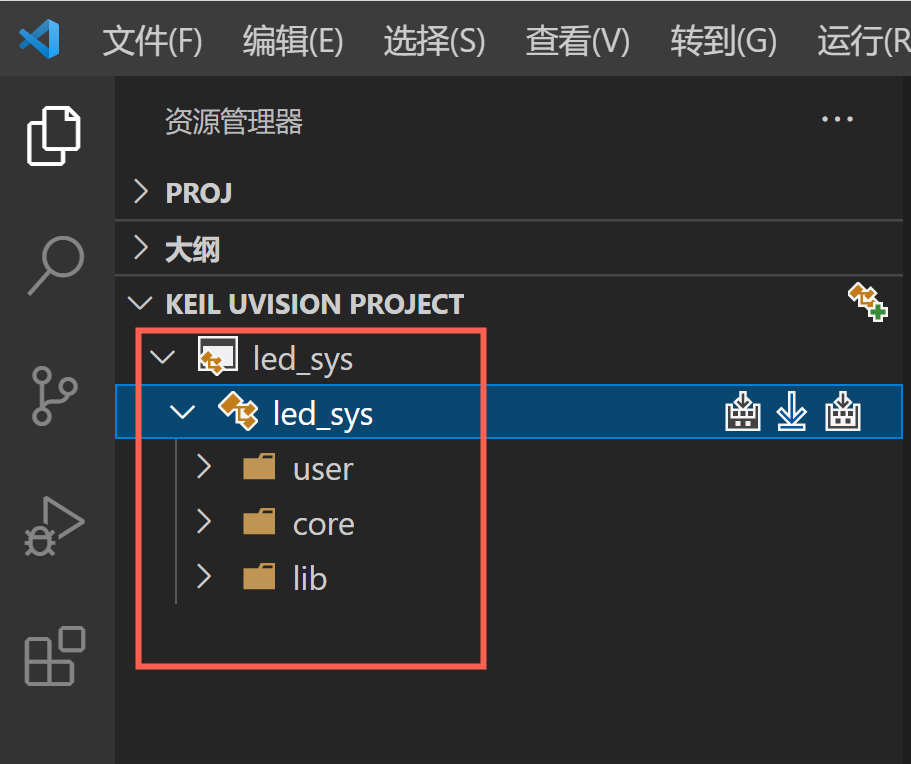Open the 查看(V) menu

(577, 41)
